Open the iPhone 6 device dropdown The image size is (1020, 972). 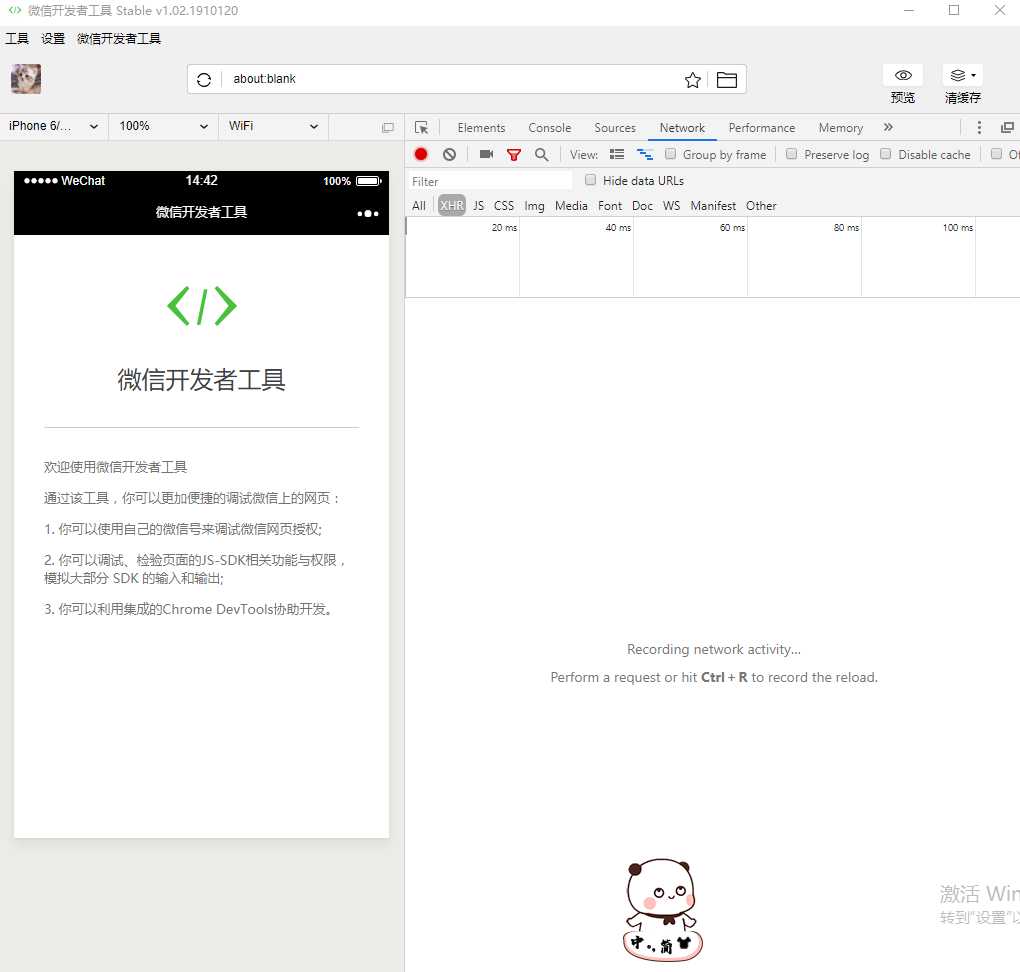(54, 126)
